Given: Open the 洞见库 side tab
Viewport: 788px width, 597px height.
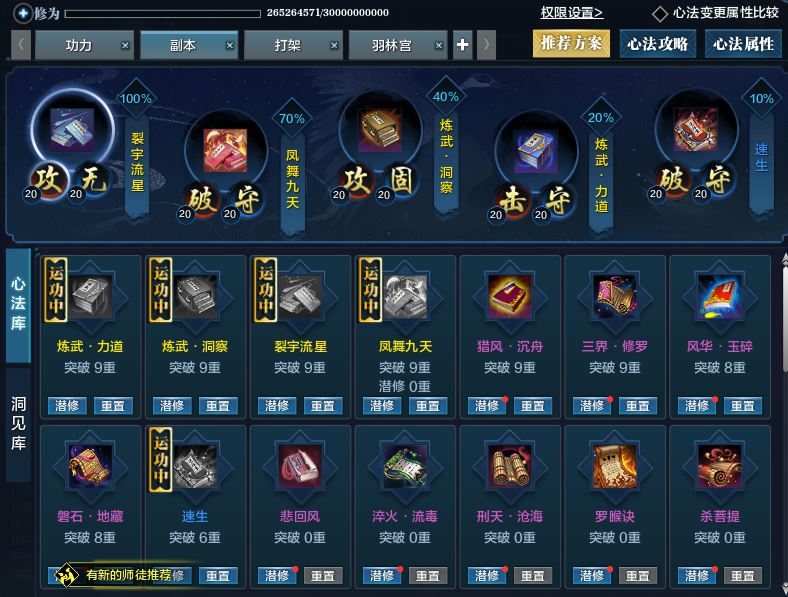Looking at the screenshot, I should tap(19, 424).
